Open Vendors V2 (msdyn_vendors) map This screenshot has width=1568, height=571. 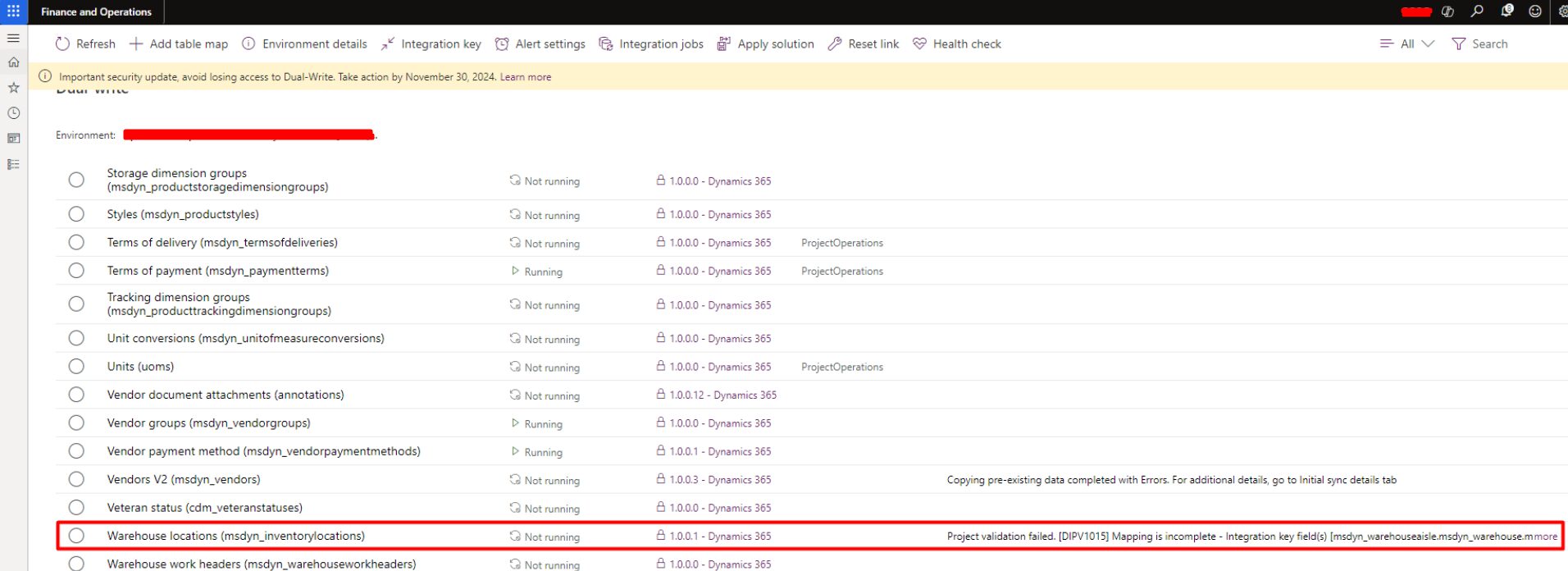[184, 479]
